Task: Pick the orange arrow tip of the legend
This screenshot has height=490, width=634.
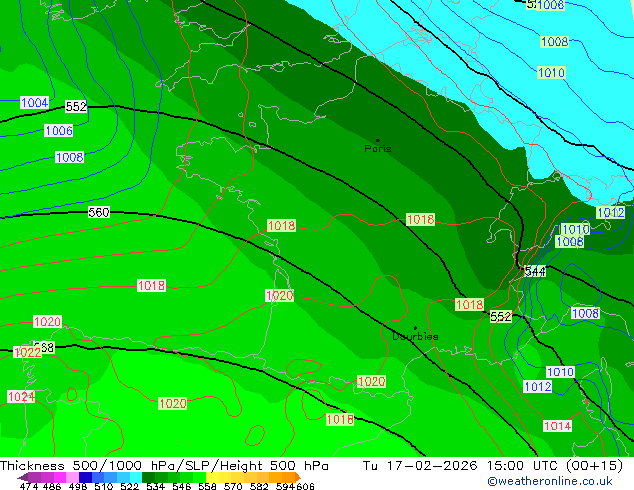Action: pos(298,477)
